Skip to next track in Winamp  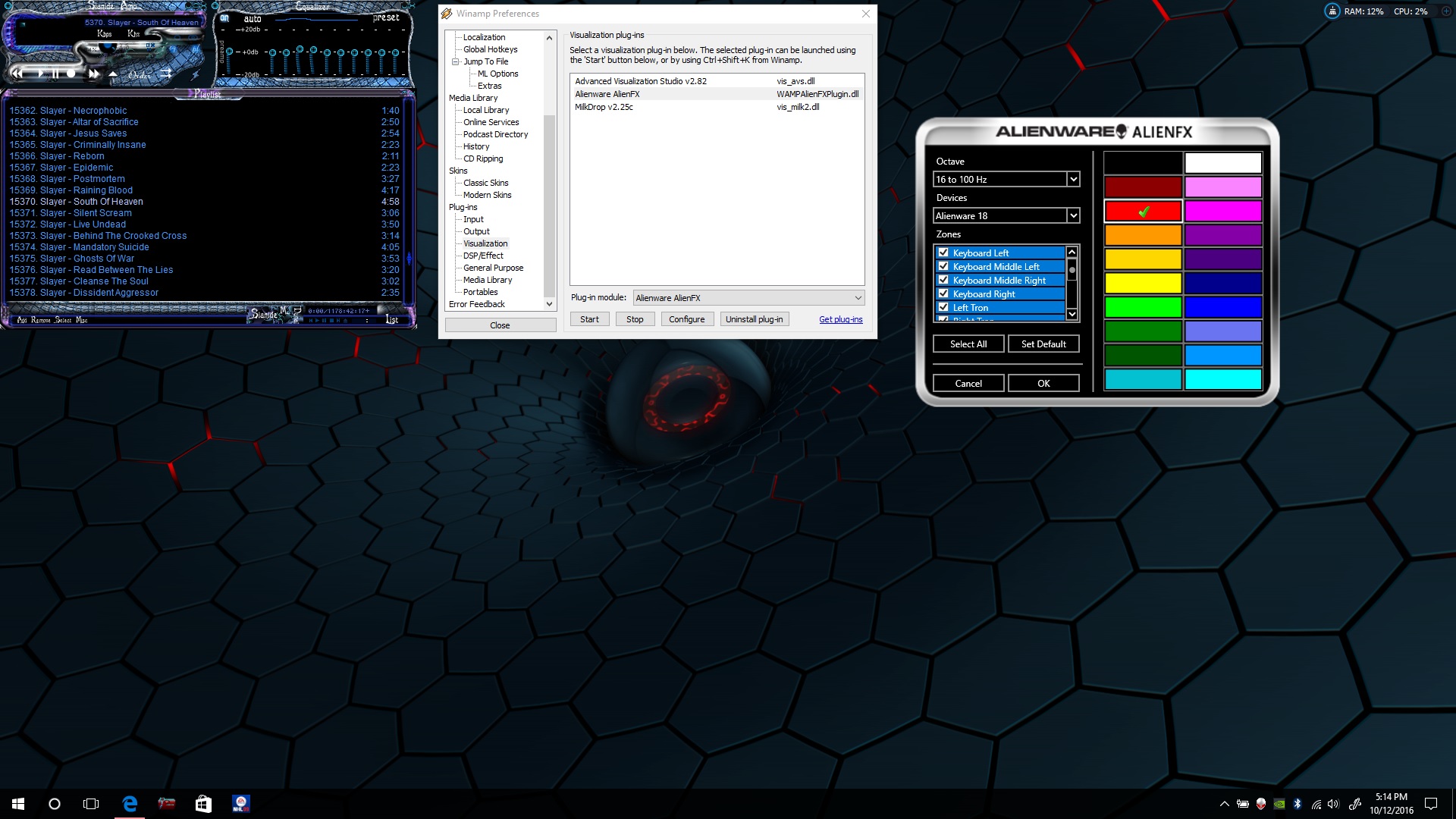click(93, 74)
